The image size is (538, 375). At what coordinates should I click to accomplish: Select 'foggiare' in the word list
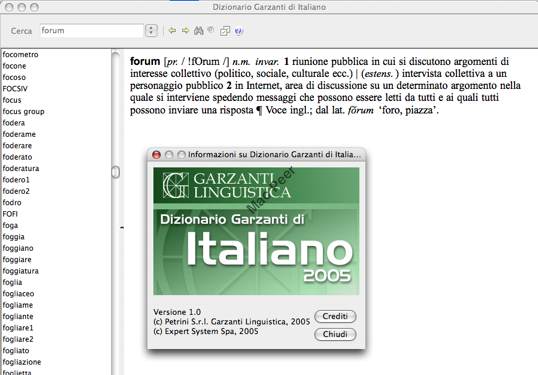pyautogui.click(x=17, y=259)
